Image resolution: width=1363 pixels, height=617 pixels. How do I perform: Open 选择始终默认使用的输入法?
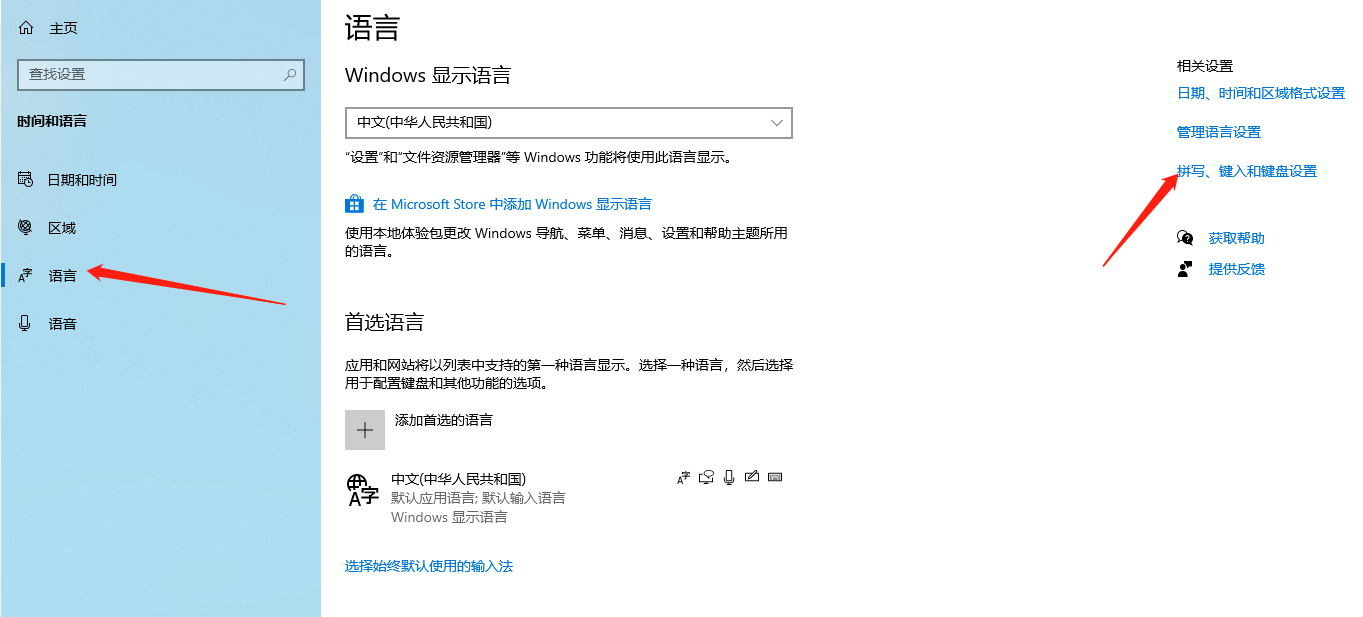[x=427, y=565]
